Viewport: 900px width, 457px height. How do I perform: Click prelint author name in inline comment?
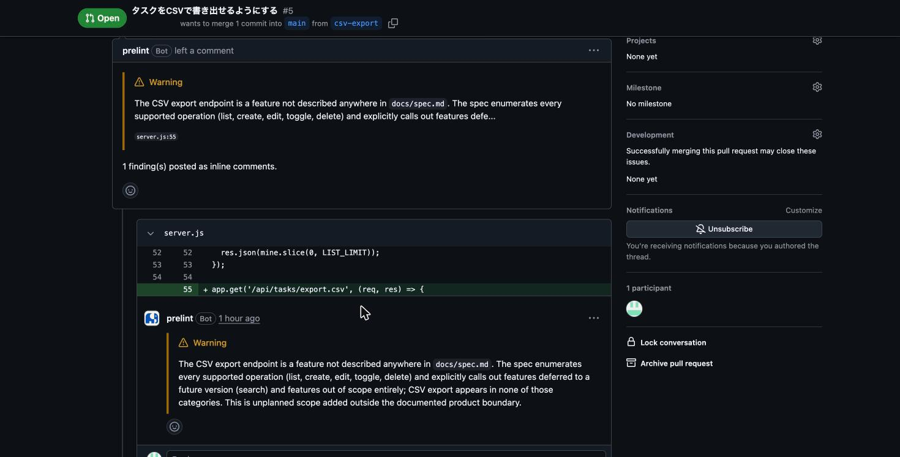point(180,318)
